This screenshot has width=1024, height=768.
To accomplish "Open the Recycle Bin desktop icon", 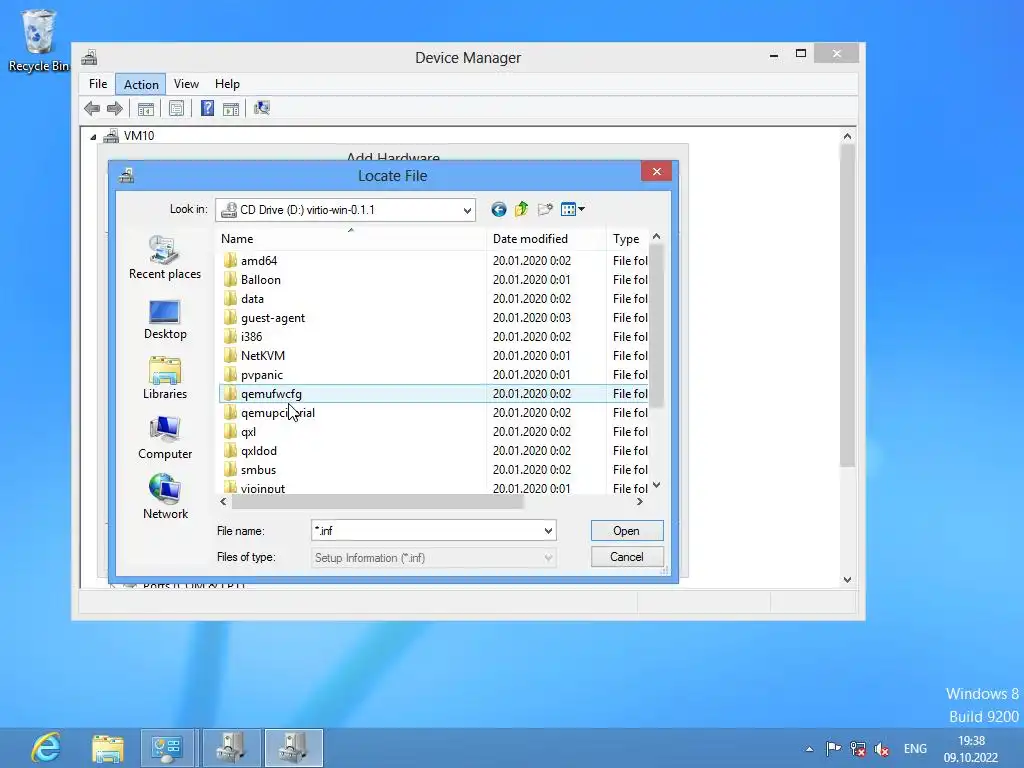I will pos(39,40).
